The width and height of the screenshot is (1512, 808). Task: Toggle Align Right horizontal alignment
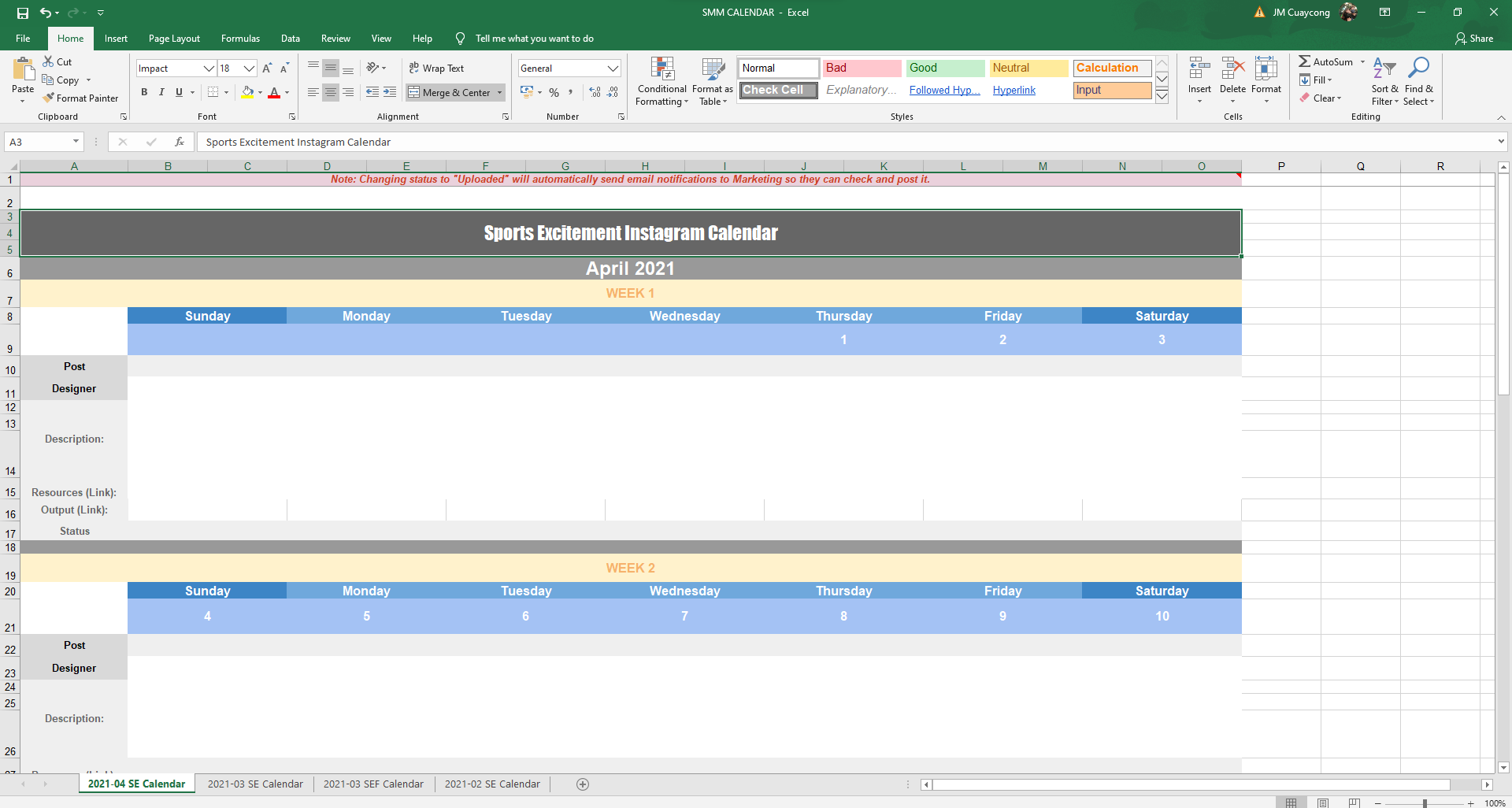(x=348, y=92)
